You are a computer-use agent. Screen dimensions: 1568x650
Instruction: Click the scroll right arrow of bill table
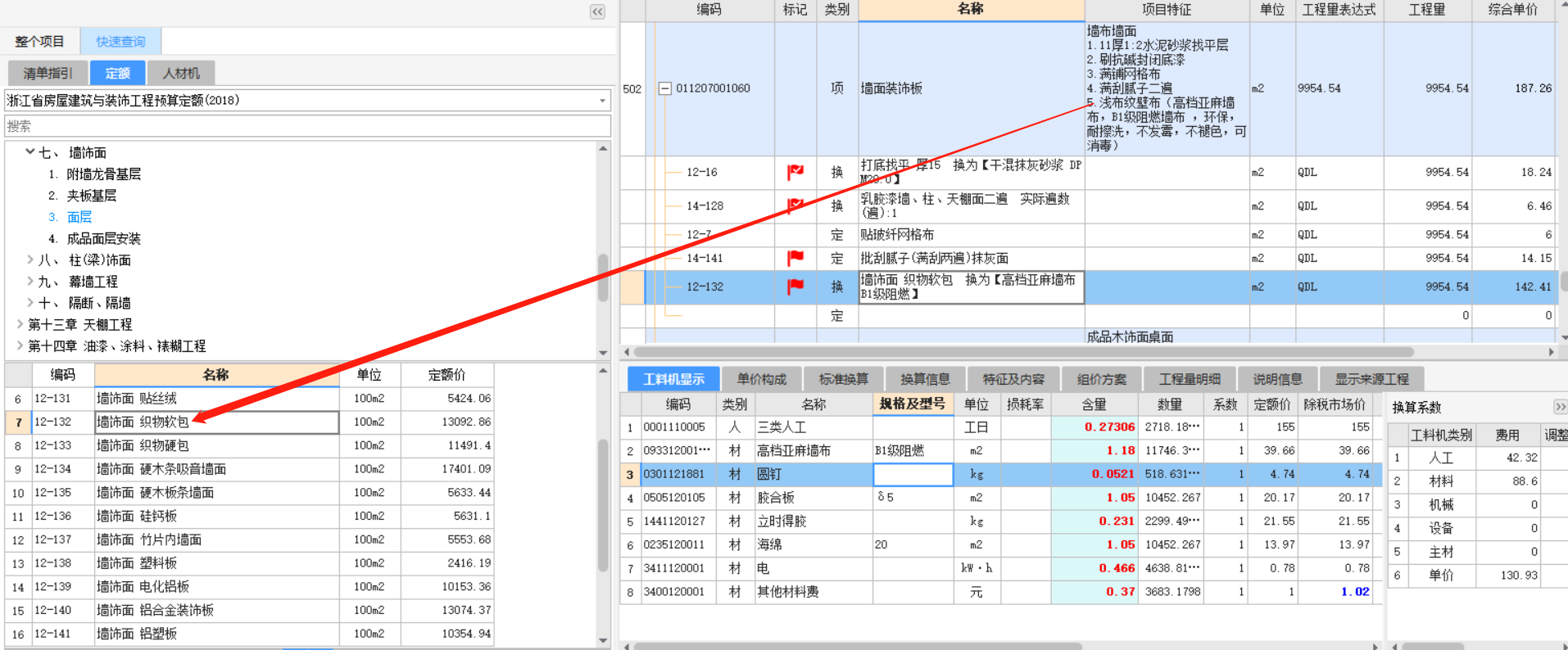coord(1551,352)
